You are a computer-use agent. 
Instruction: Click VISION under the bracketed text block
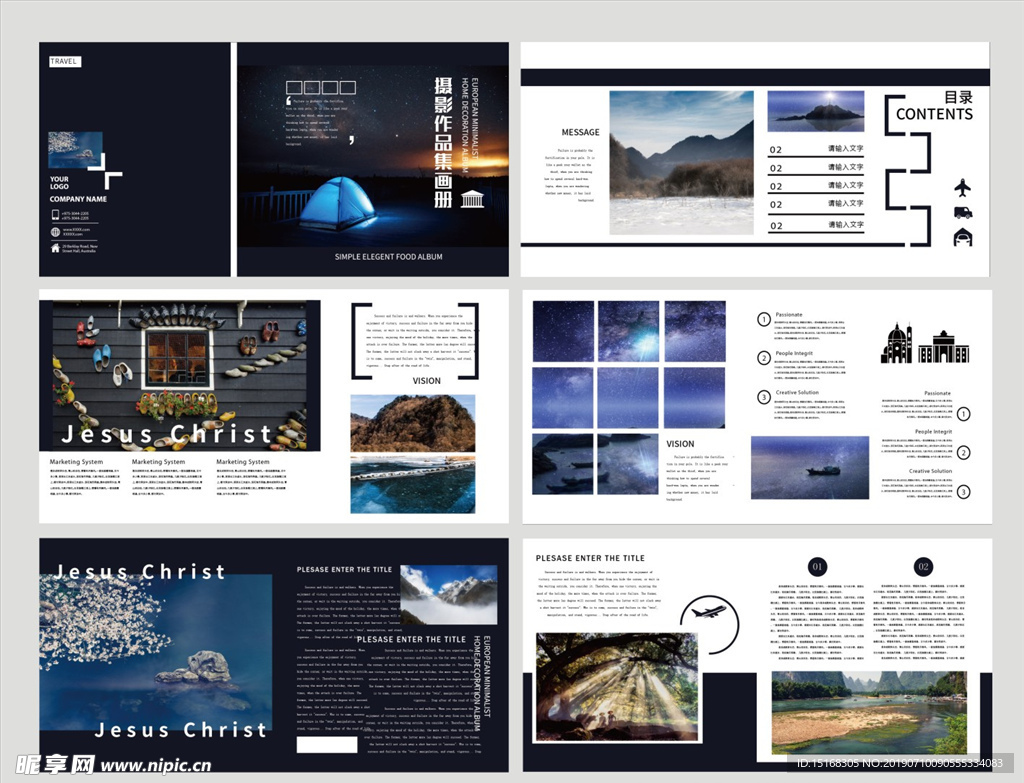point(426,381)
